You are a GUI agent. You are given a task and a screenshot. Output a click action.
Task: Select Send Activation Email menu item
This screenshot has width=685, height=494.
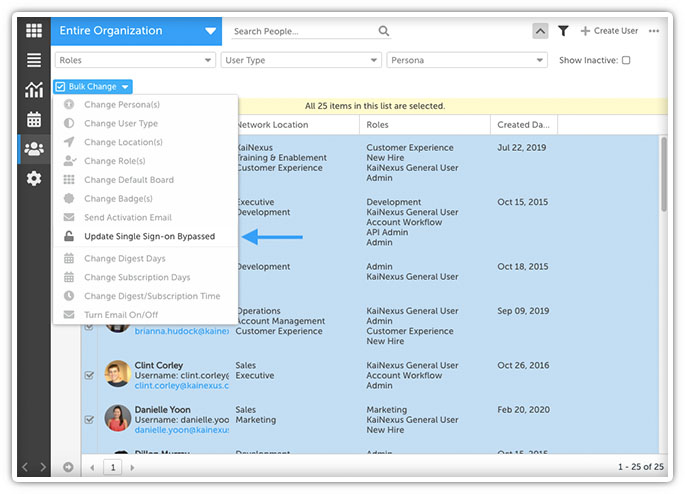tap(145, 217)
